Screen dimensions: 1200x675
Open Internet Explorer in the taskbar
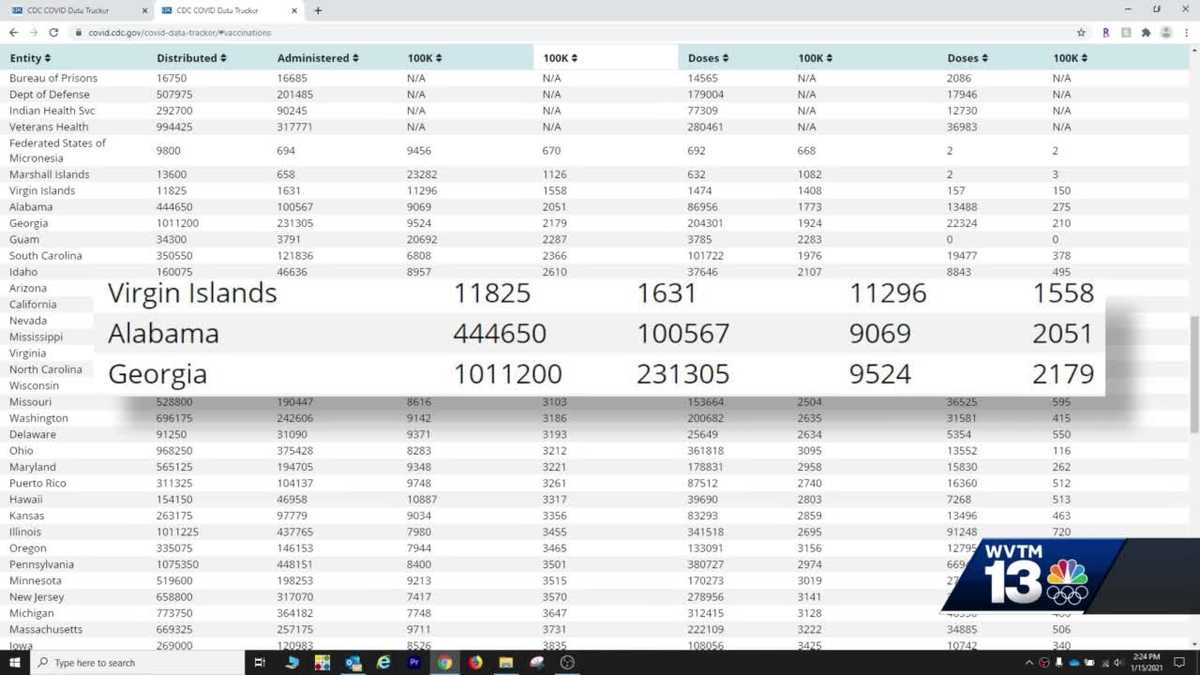pos(384,662)
